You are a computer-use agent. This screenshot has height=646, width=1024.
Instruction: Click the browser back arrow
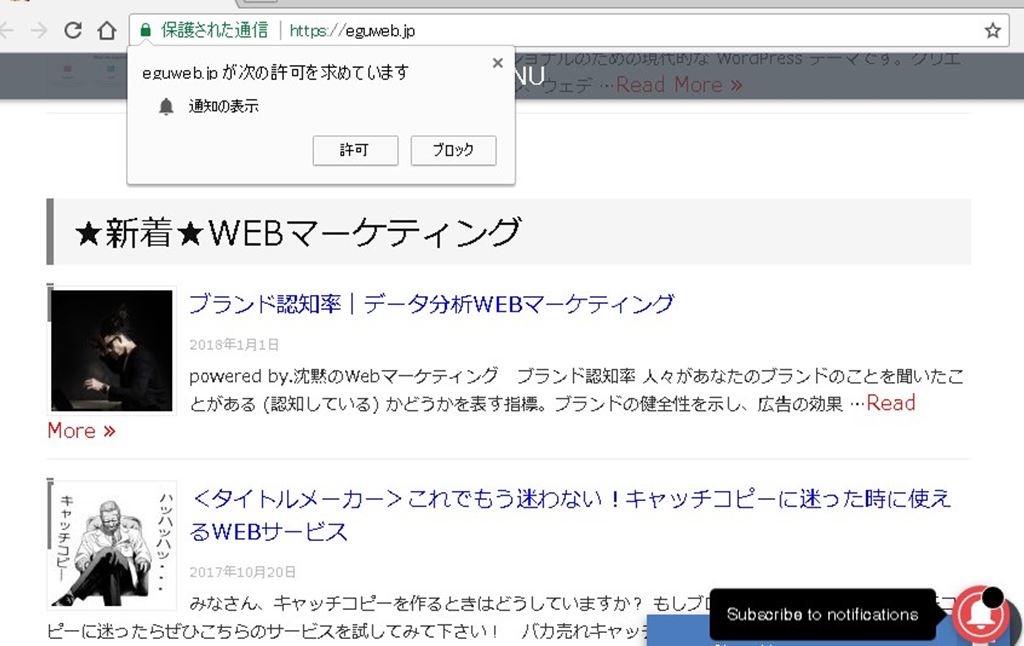pos(8,31)
